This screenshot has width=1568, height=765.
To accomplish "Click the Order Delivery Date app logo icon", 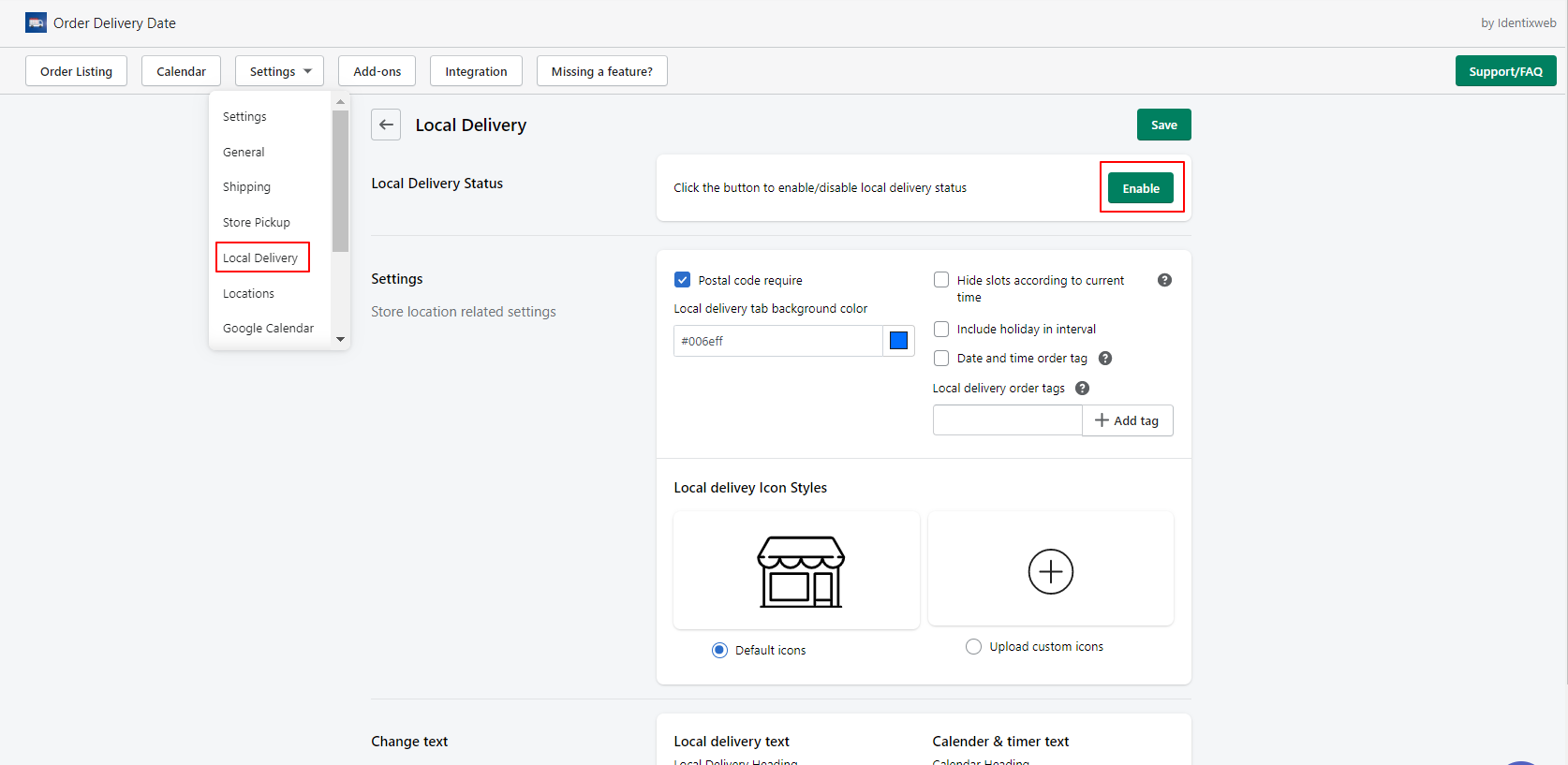I will pos(36,22).
